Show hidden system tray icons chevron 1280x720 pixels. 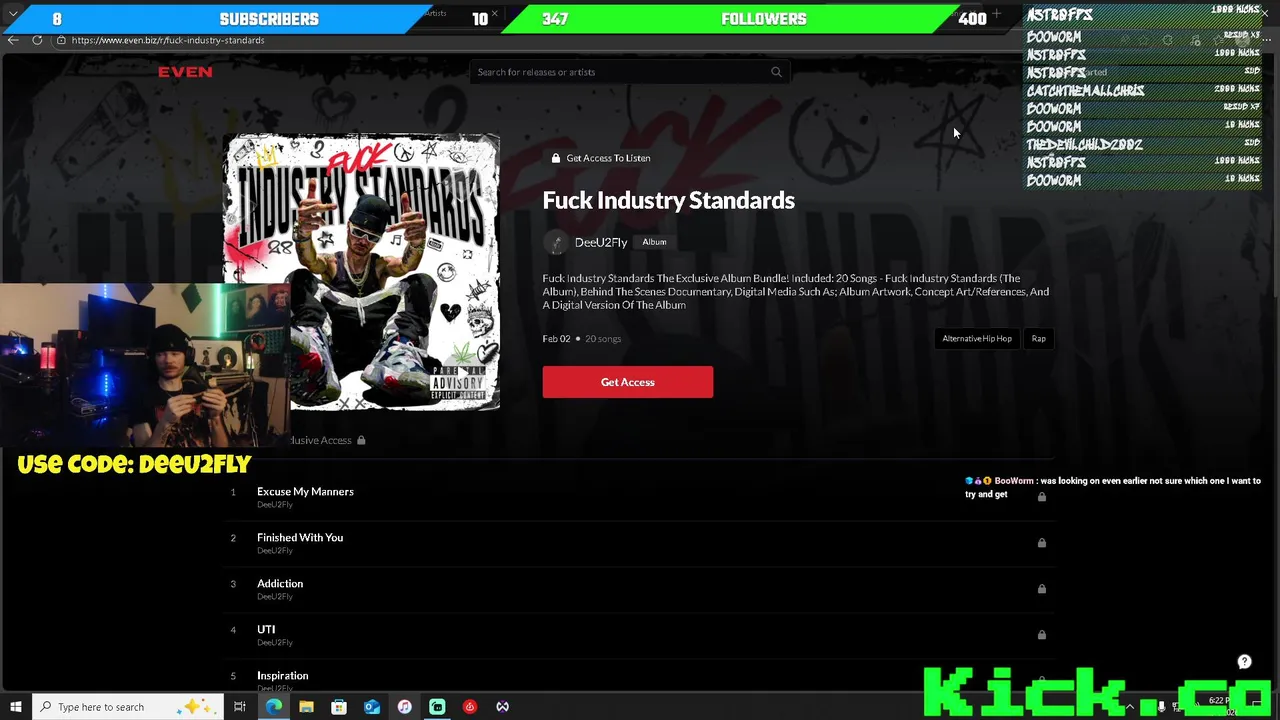pos(1131,707)
